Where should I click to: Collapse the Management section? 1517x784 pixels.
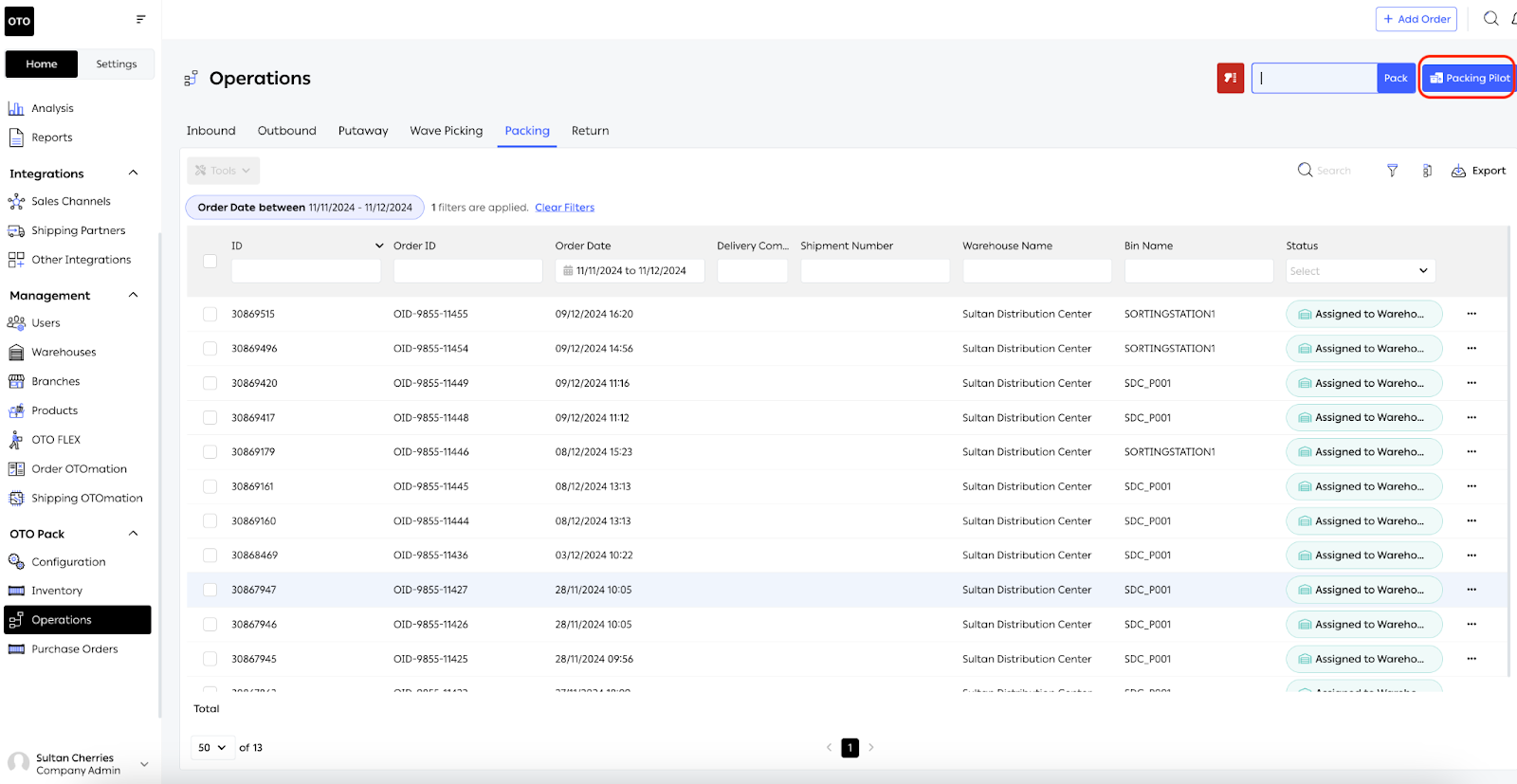134,295
